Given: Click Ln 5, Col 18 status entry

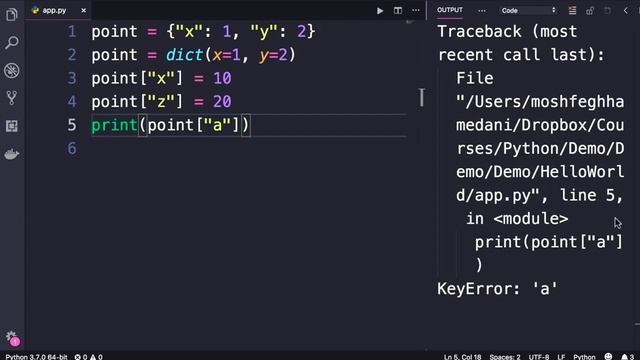Looking at the screenshot, I should tap(462, 357).
